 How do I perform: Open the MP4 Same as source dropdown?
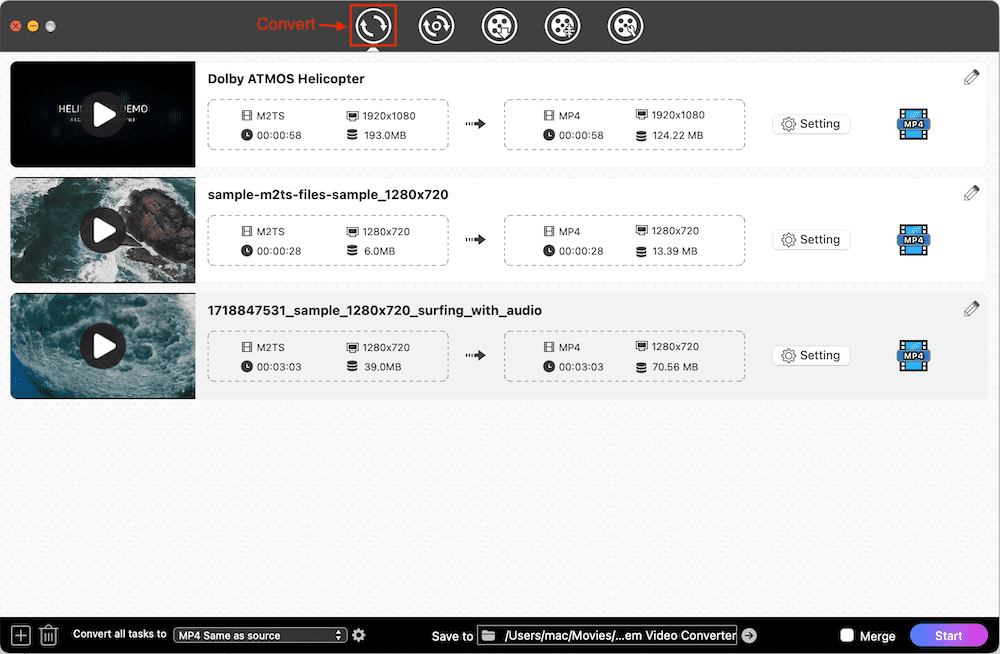(x=260, y=635)
